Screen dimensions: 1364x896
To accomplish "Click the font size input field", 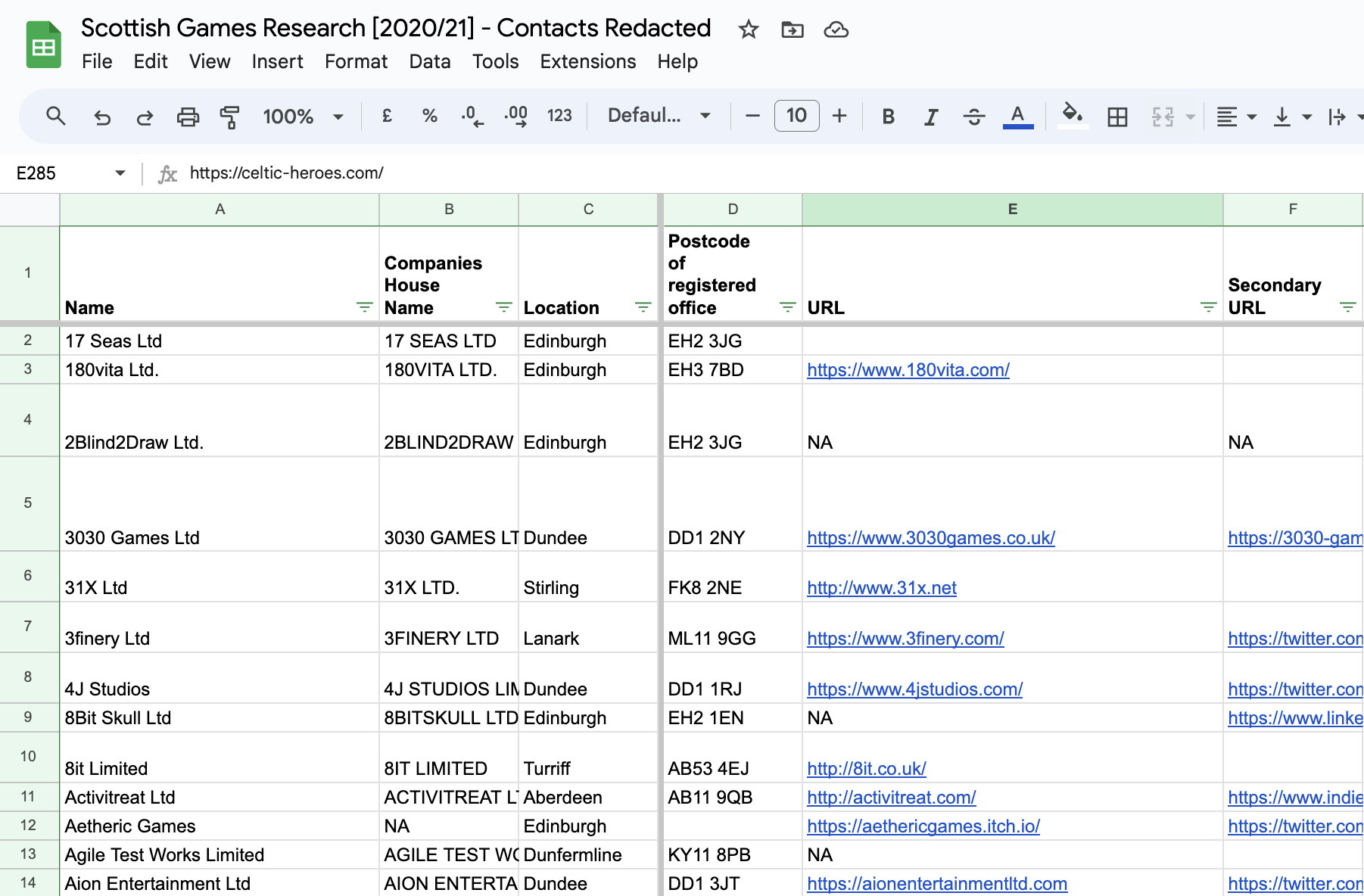I will [796, 116].
